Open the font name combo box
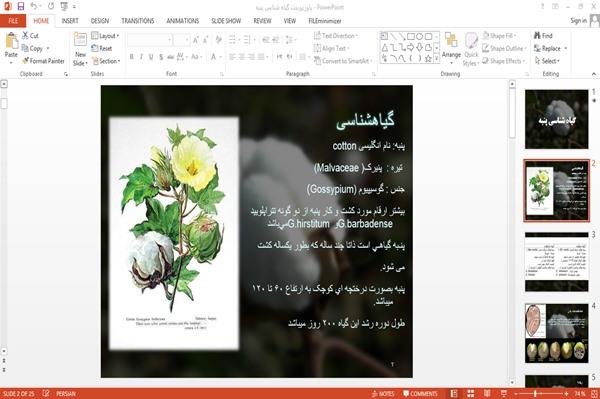600x399 pixels. click(150, 39)
